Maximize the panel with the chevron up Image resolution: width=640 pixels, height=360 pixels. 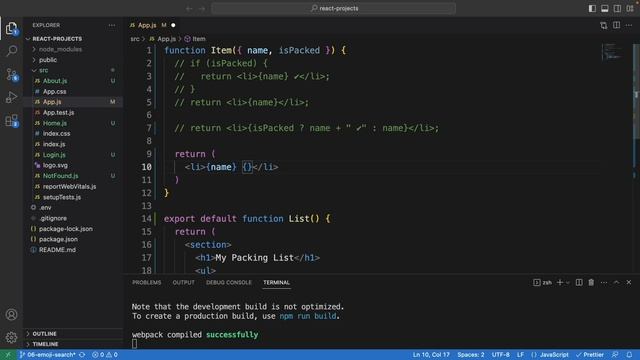(x=616, y=282)
